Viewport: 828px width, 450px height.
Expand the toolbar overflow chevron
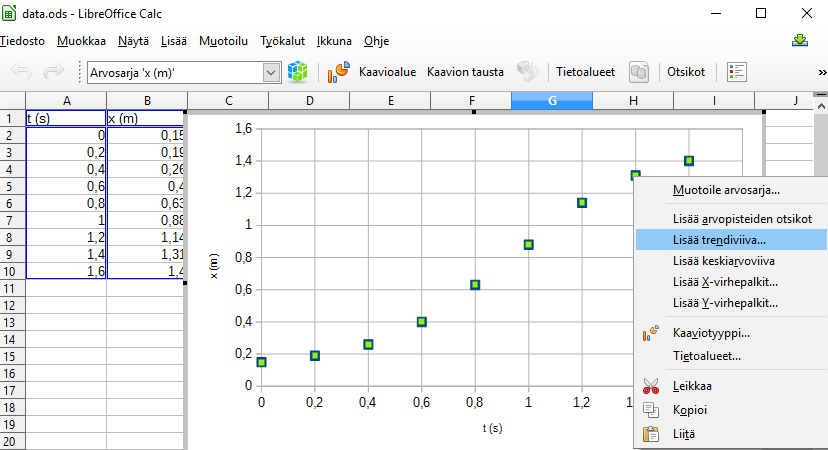[x=821, y=72]
